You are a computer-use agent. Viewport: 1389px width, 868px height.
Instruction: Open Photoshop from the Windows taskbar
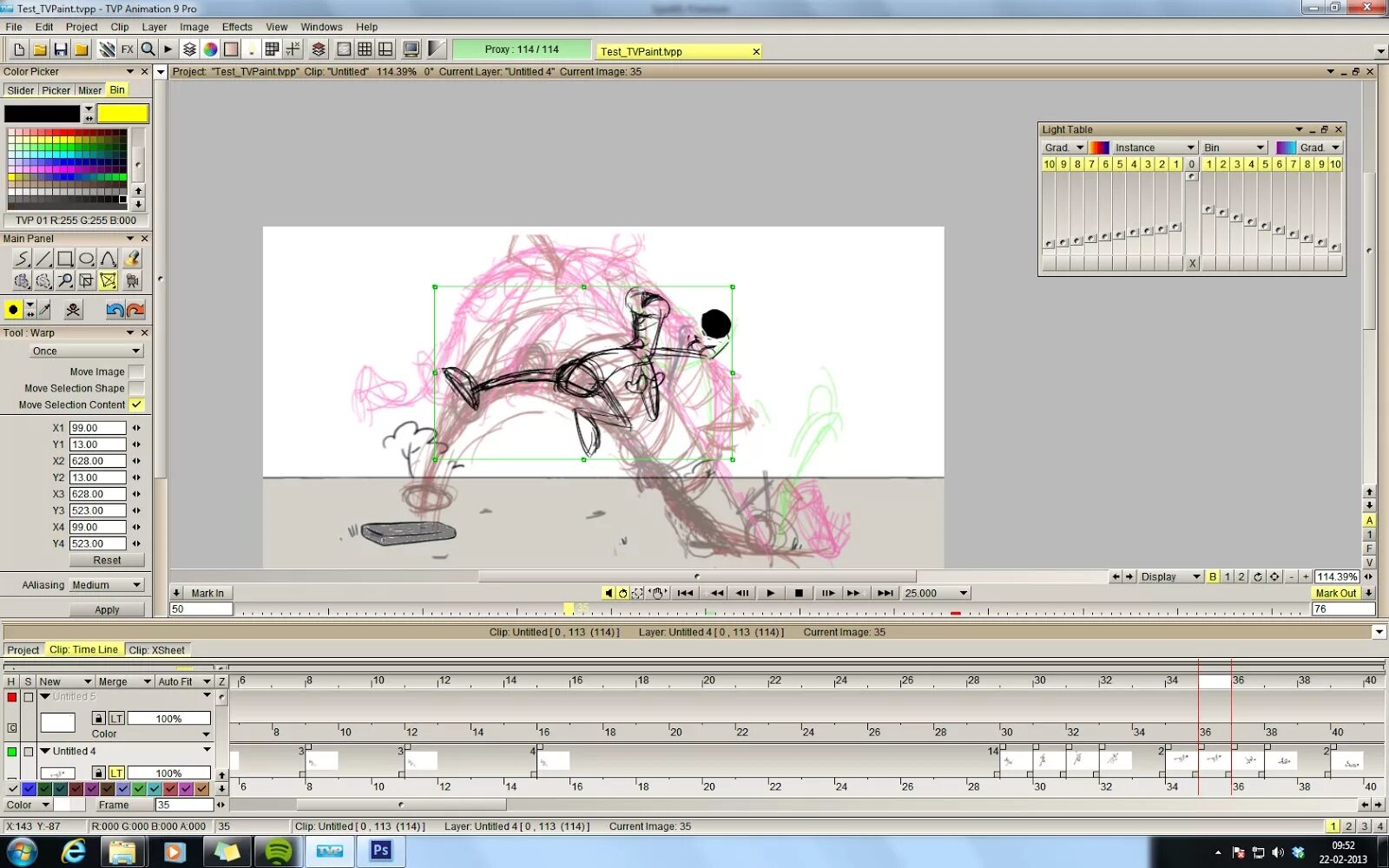tap(380, 852)
